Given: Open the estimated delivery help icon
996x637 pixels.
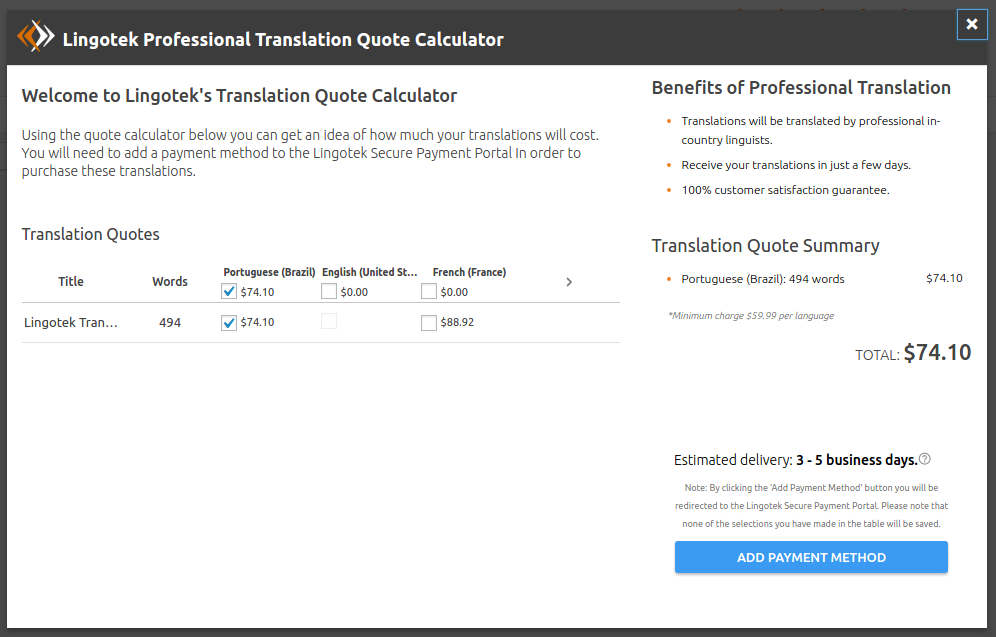Looking at the screenshot, I should click(925, 459).
